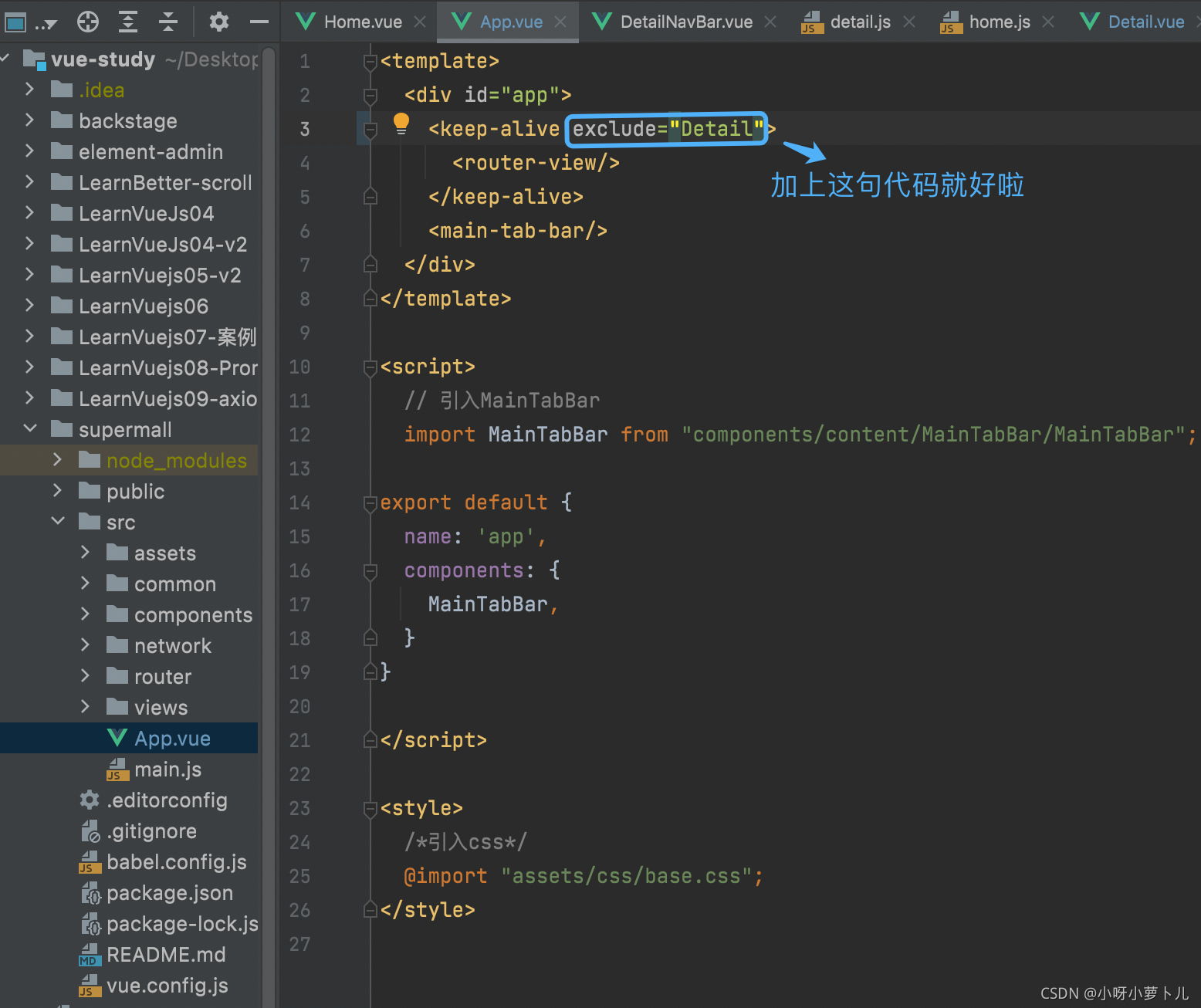Image resolution: width=1201 pixels, height=1008 pixels.
Task: Expand the public folder
Action: pyautogui.click(x=57, y=491)
